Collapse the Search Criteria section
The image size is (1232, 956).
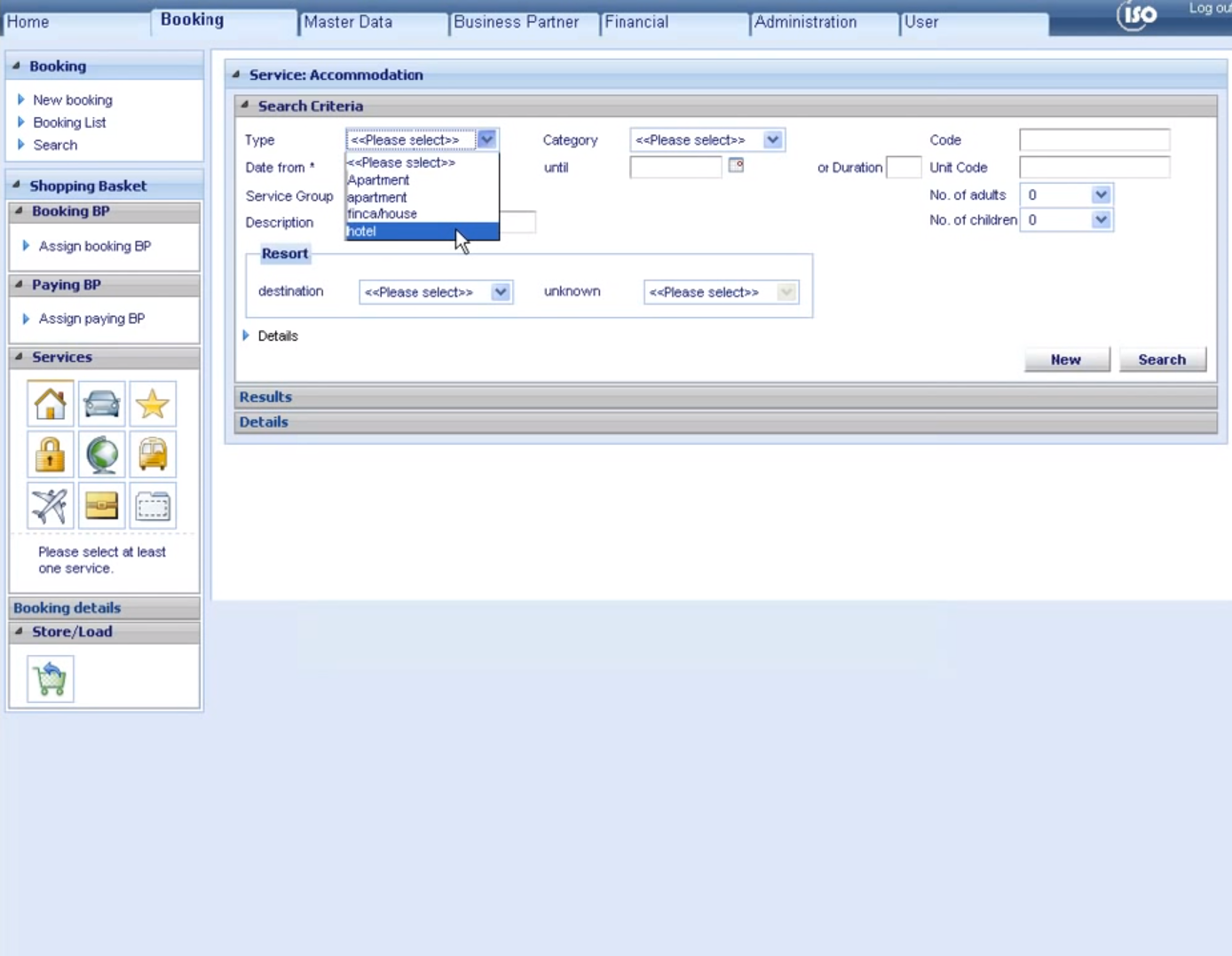click(x=244, y=105)
